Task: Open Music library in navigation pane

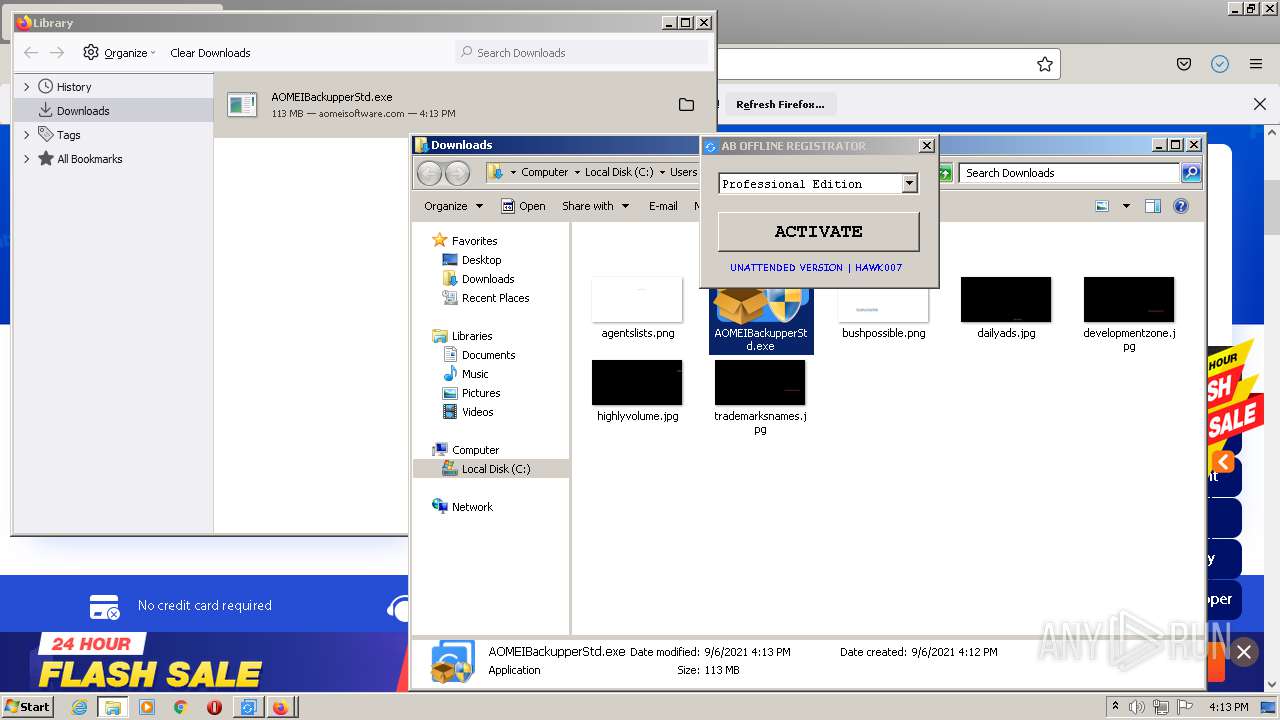Action: [475, 374]
